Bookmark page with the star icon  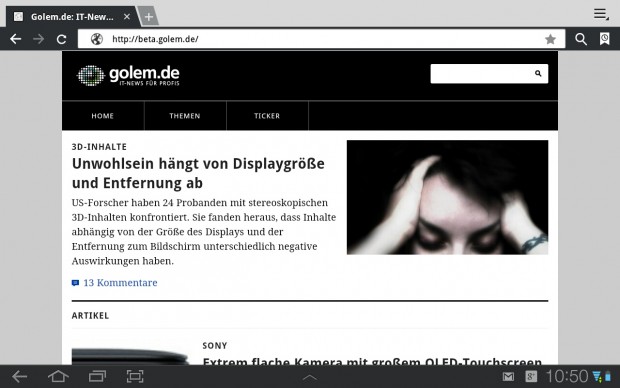pos(550,39)
